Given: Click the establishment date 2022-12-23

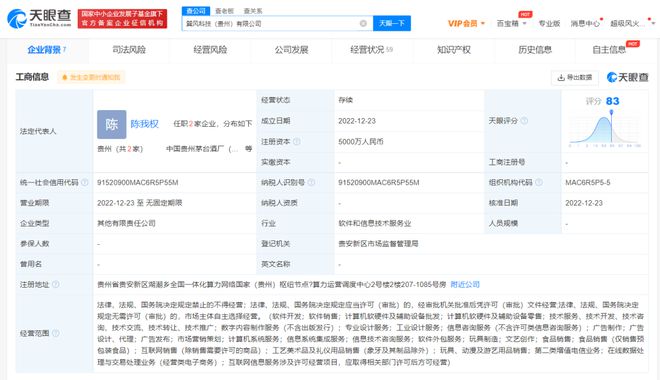Looking at the screenshot, I should pyautogui.click(x=357, y=121).
